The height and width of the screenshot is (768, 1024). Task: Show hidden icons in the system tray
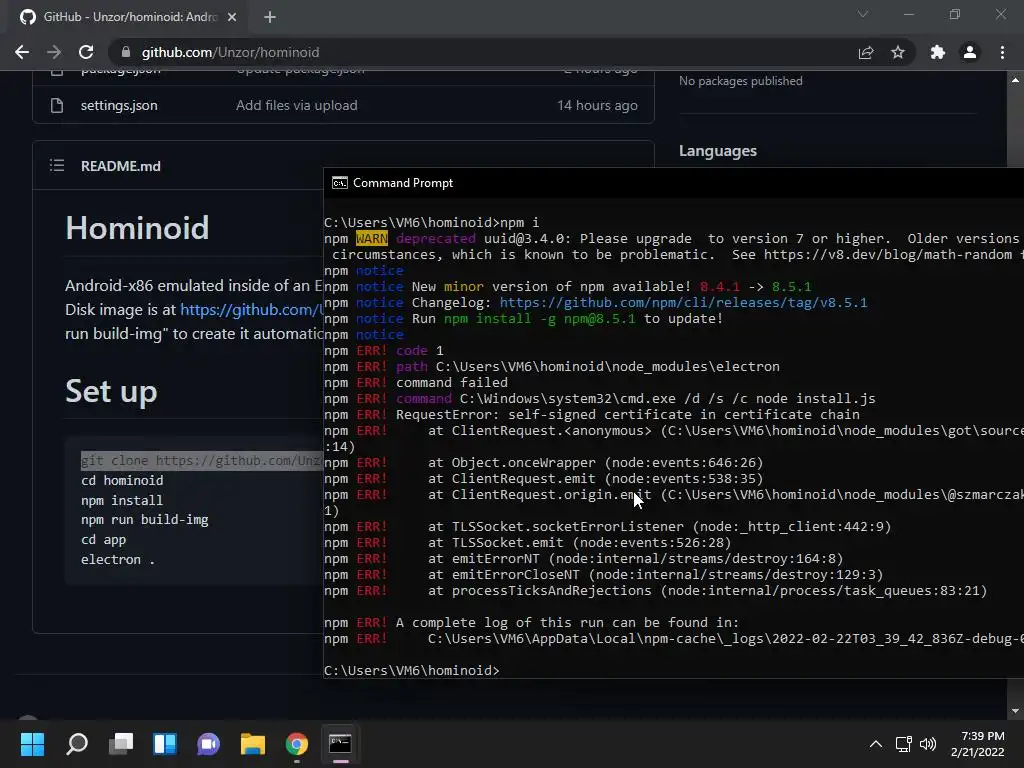tap(876, 744)
